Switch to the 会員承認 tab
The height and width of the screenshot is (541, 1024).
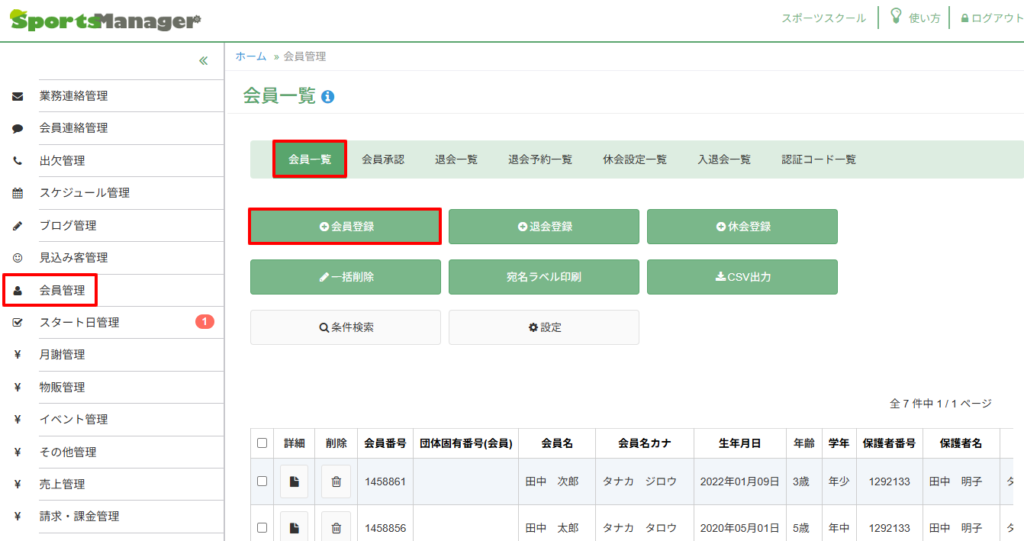(383, 159)
